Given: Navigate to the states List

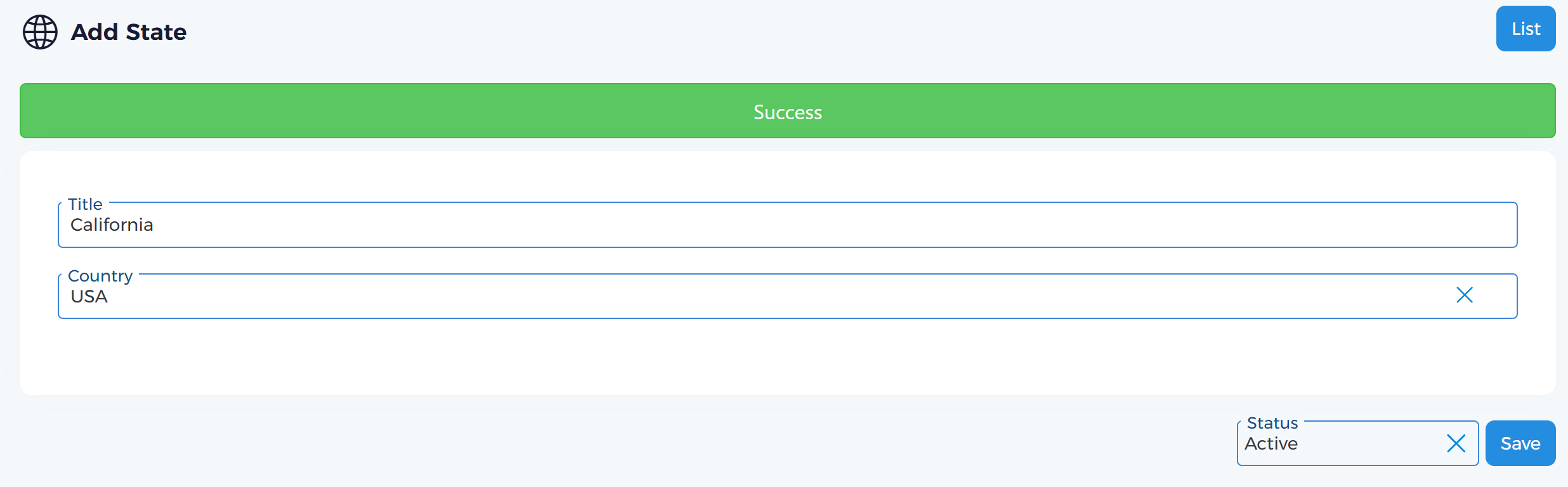Looking at the screenshot, I should click(x=1526, y=28).
